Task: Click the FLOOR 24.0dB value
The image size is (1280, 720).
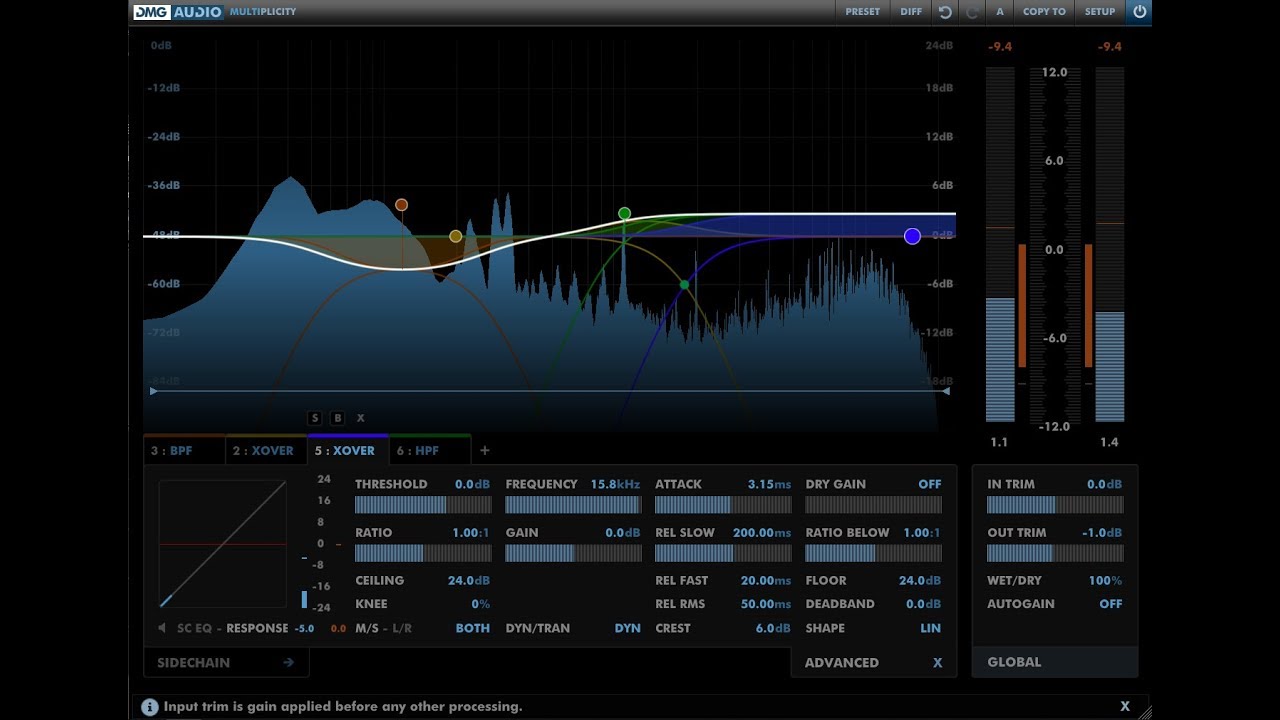Action: (919, 580)
